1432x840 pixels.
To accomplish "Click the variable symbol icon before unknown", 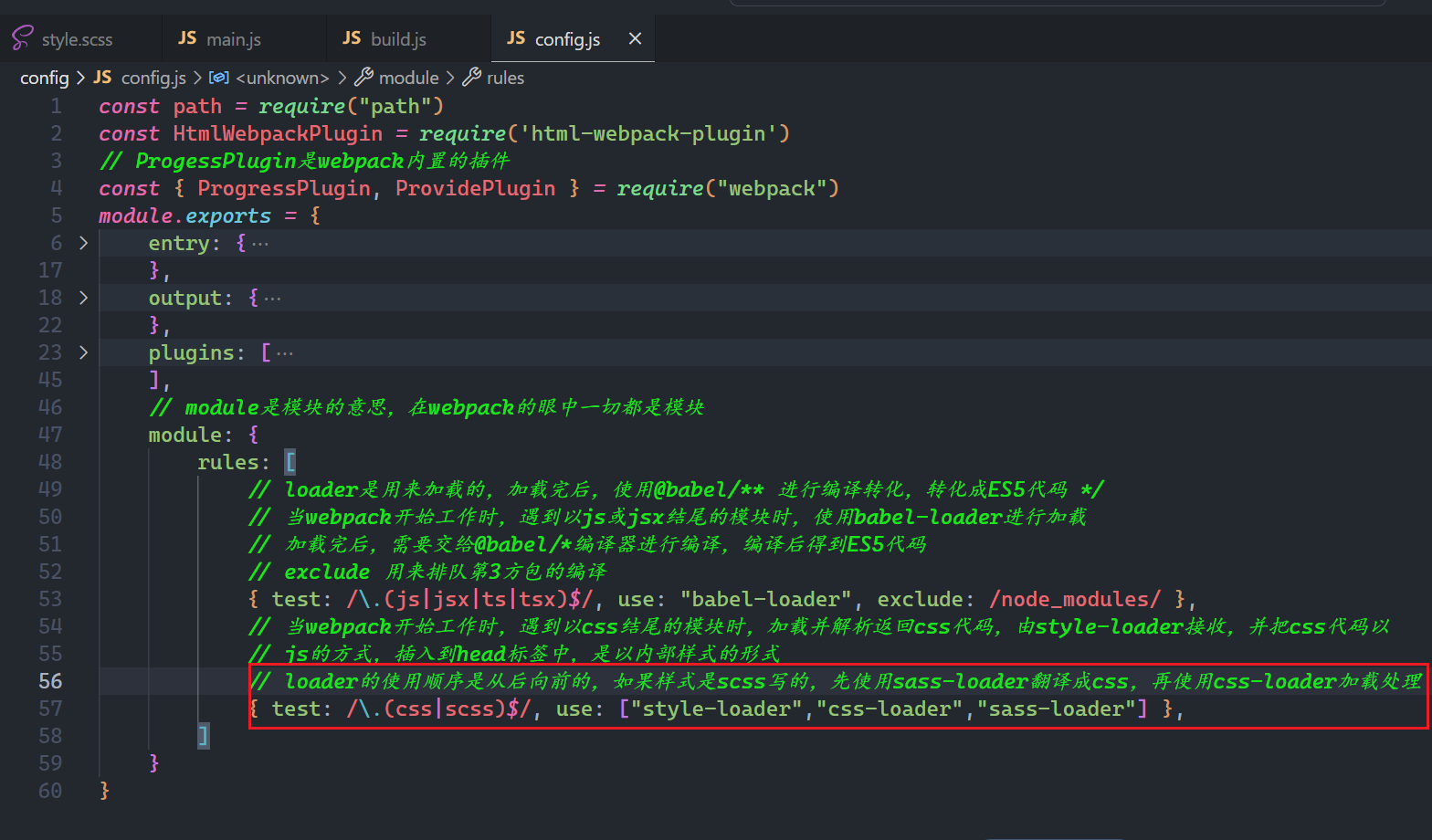I will pos(218,78).
